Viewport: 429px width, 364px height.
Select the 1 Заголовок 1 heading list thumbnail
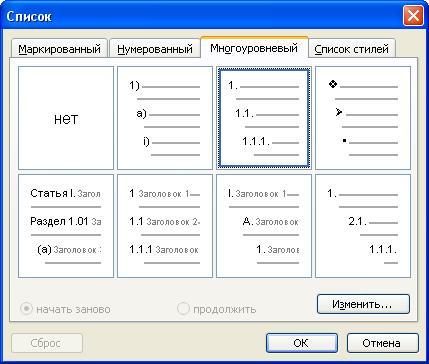(165, 226)
